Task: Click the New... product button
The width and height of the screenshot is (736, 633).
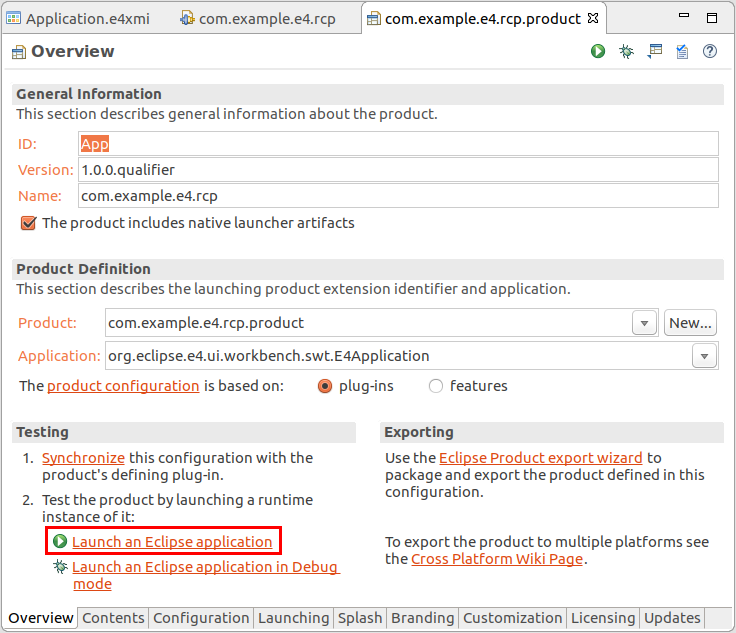Action: (x=690, y=323)
